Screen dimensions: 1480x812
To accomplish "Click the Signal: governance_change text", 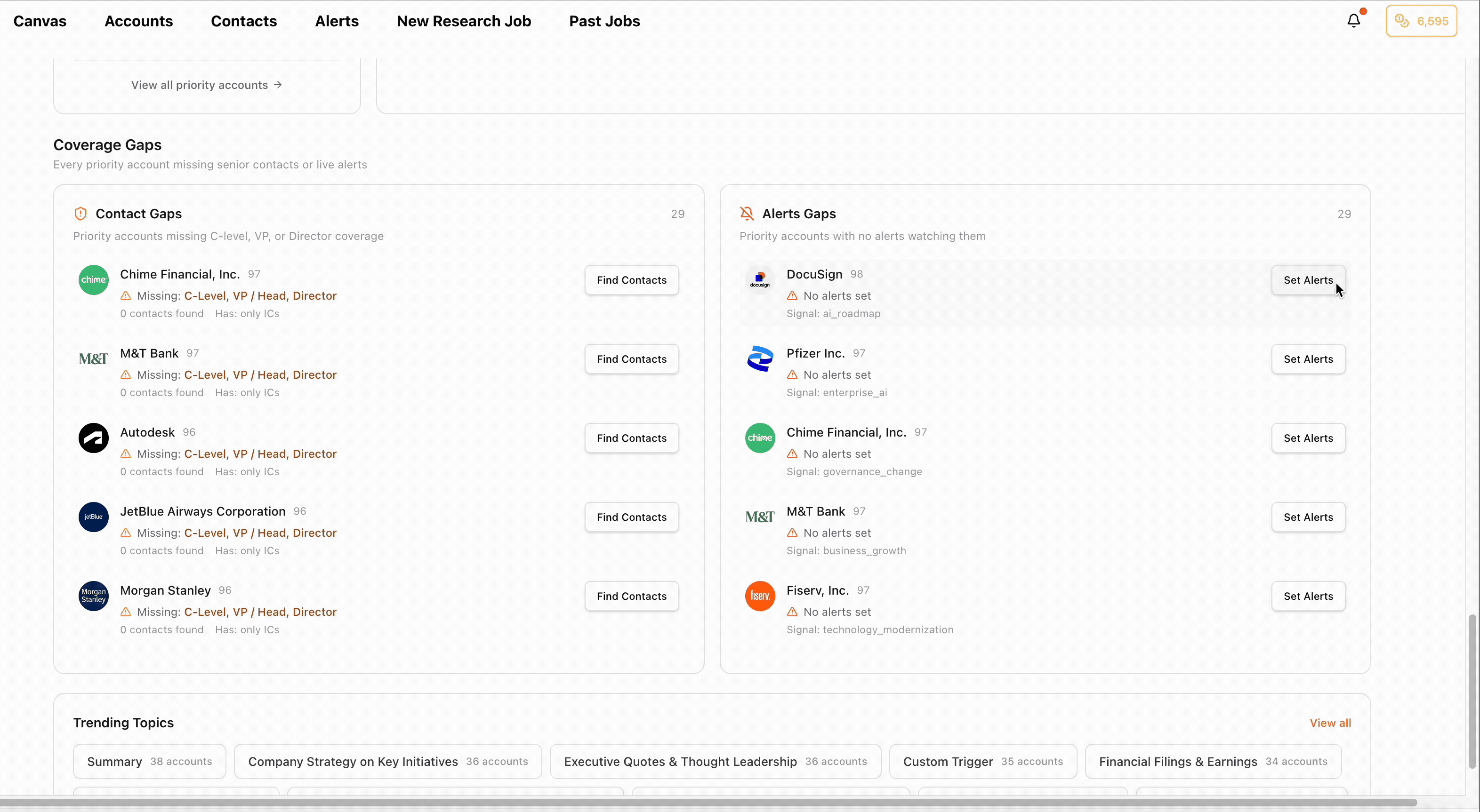I will point(854,471).
